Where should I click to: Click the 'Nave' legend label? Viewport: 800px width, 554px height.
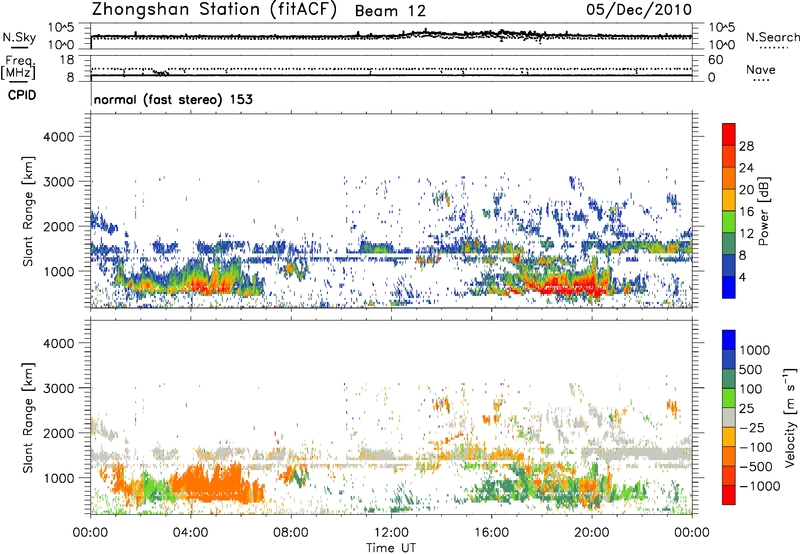[760, 69]
